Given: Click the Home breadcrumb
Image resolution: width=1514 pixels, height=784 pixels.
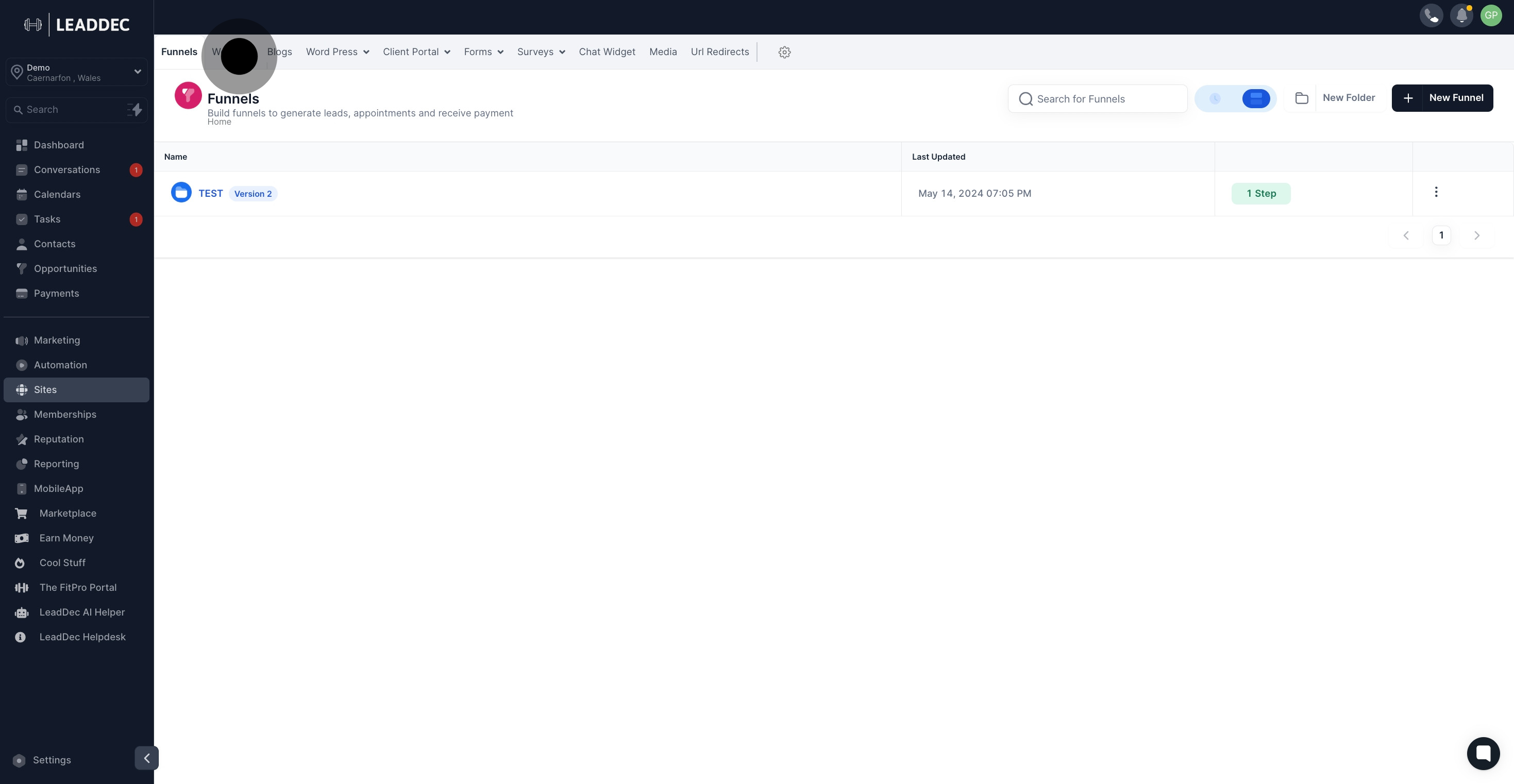Looking at the screenshot, I should pyautogui.click(x=219, y=122).
